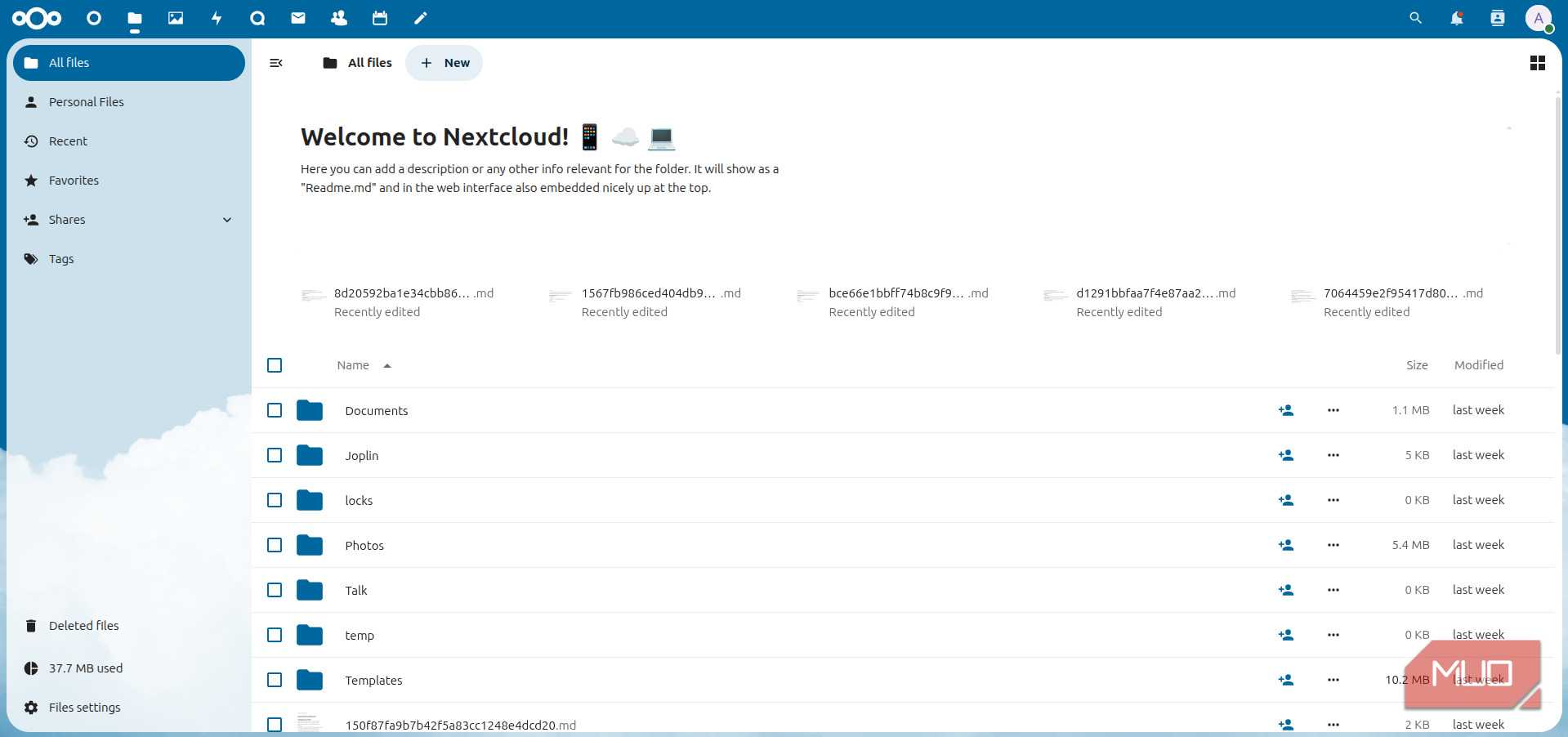Open the Files app icon in top bar
The image size is (1568, 737).
click(135, 18)
